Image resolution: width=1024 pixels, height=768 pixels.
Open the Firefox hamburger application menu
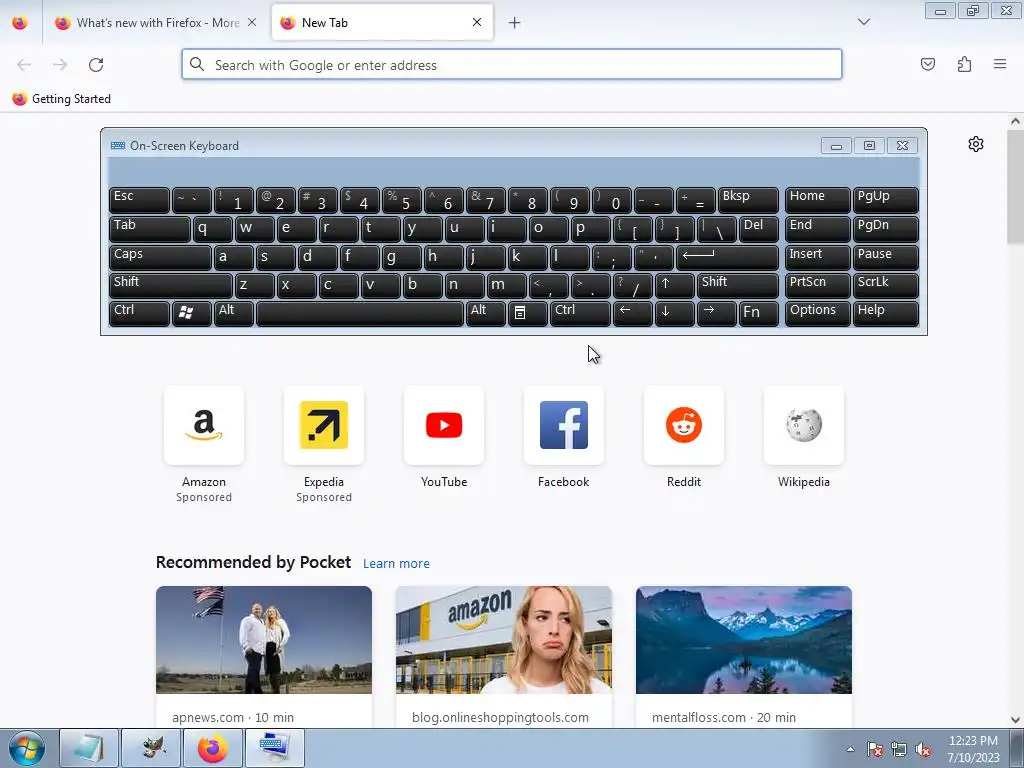coord(1000,64)
